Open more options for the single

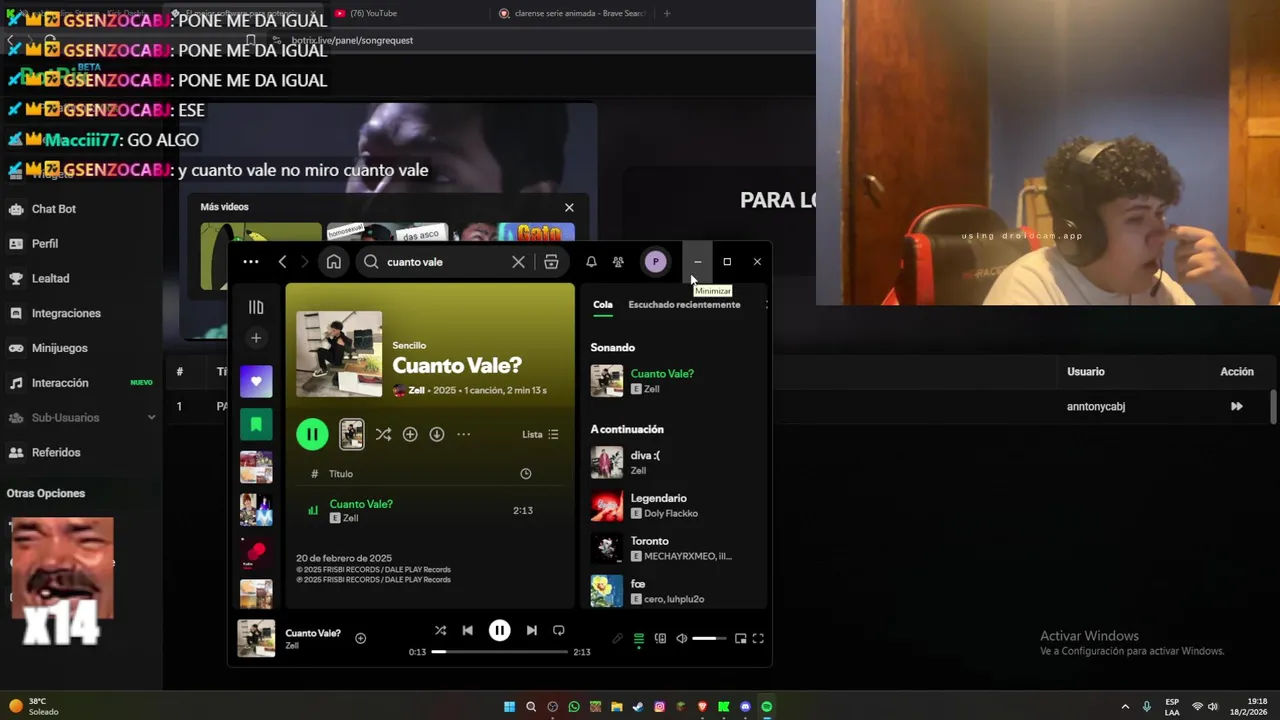tap(464, 434)
